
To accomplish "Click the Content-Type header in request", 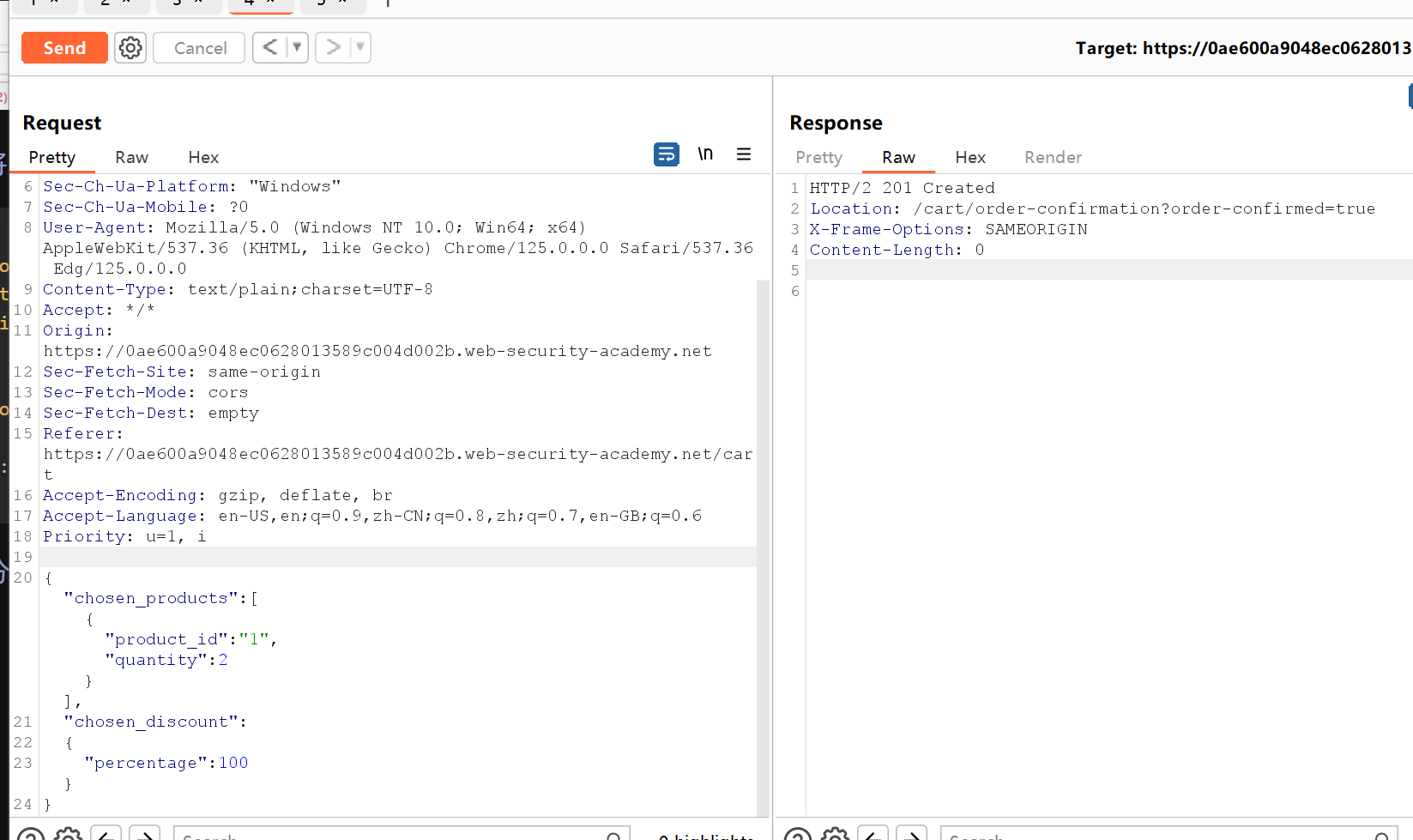I will [238, 289].
